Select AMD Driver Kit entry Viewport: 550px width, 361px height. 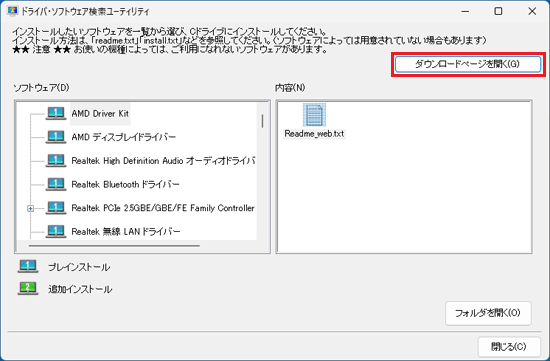tap(100, 114)
